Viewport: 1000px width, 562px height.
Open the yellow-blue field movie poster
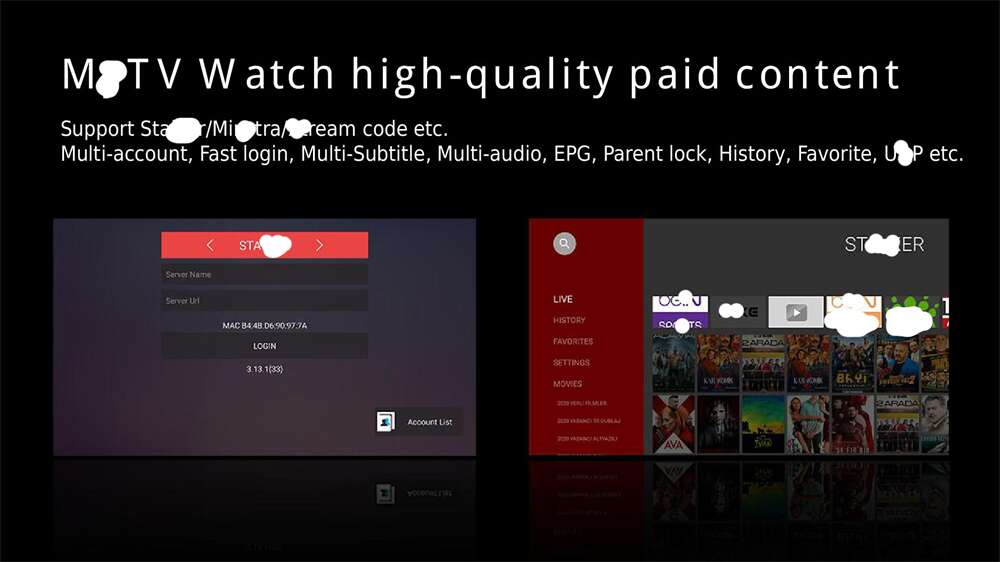(x=763, y=424)
